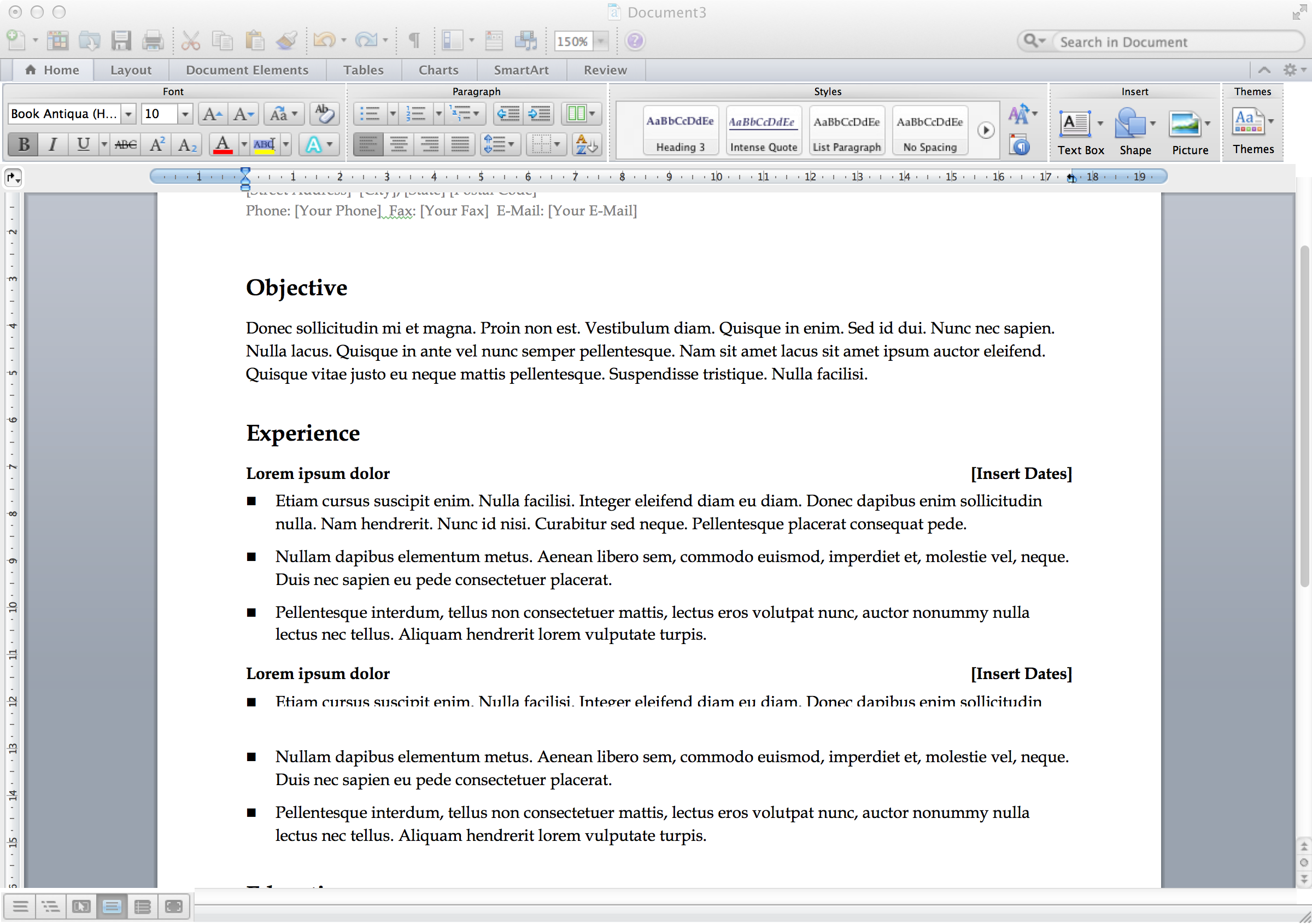Image resolution: width=1312 pixels, height=924 pixels.
Task: Clear formatting eraser icon
Action: 324,114
